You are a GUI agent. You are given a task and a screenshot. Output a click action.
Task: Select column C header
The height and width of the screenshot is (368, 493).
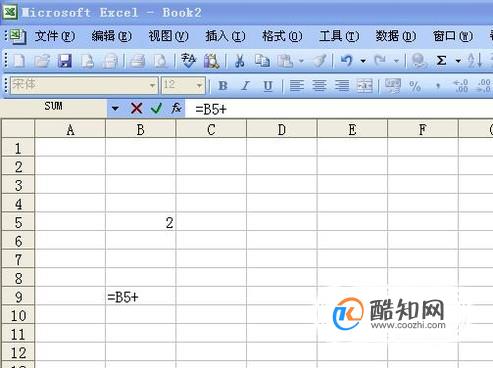tap(211, 129)
